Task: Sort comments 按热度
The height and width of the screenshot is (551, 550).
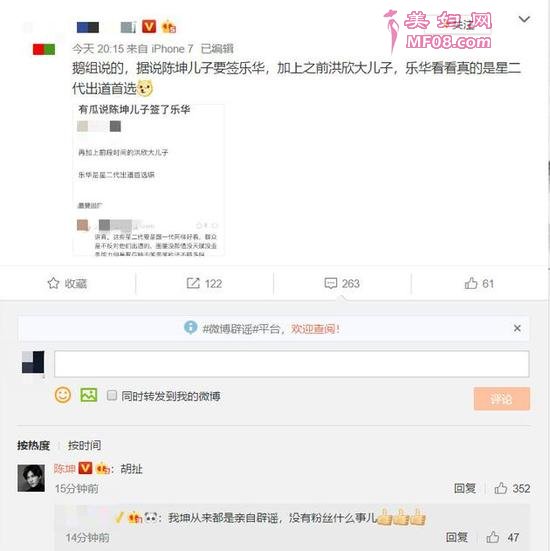Action: (33, 446)
